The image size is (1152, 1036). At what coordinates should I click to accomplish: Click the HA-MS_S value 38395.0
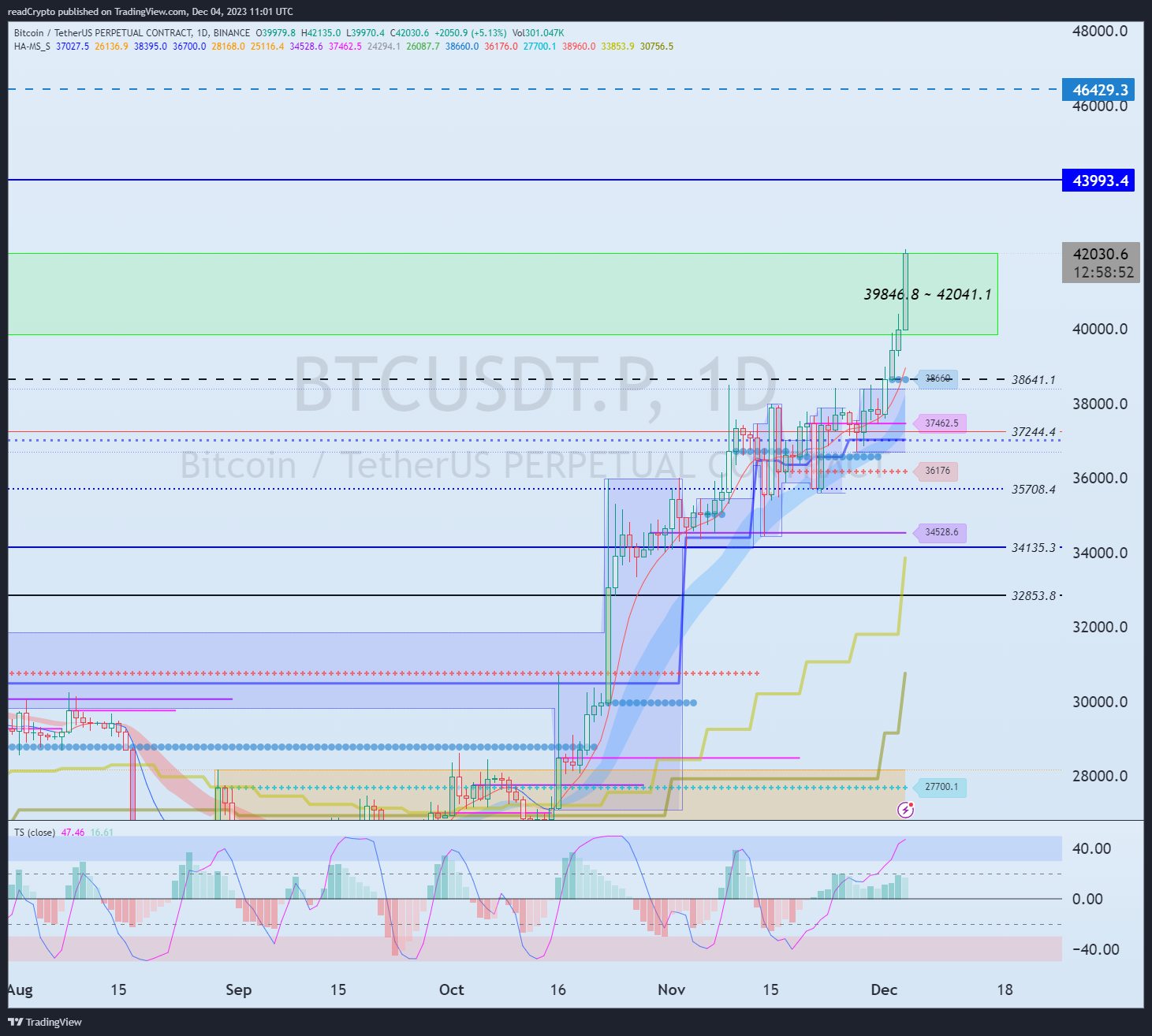tap(151, 47)
